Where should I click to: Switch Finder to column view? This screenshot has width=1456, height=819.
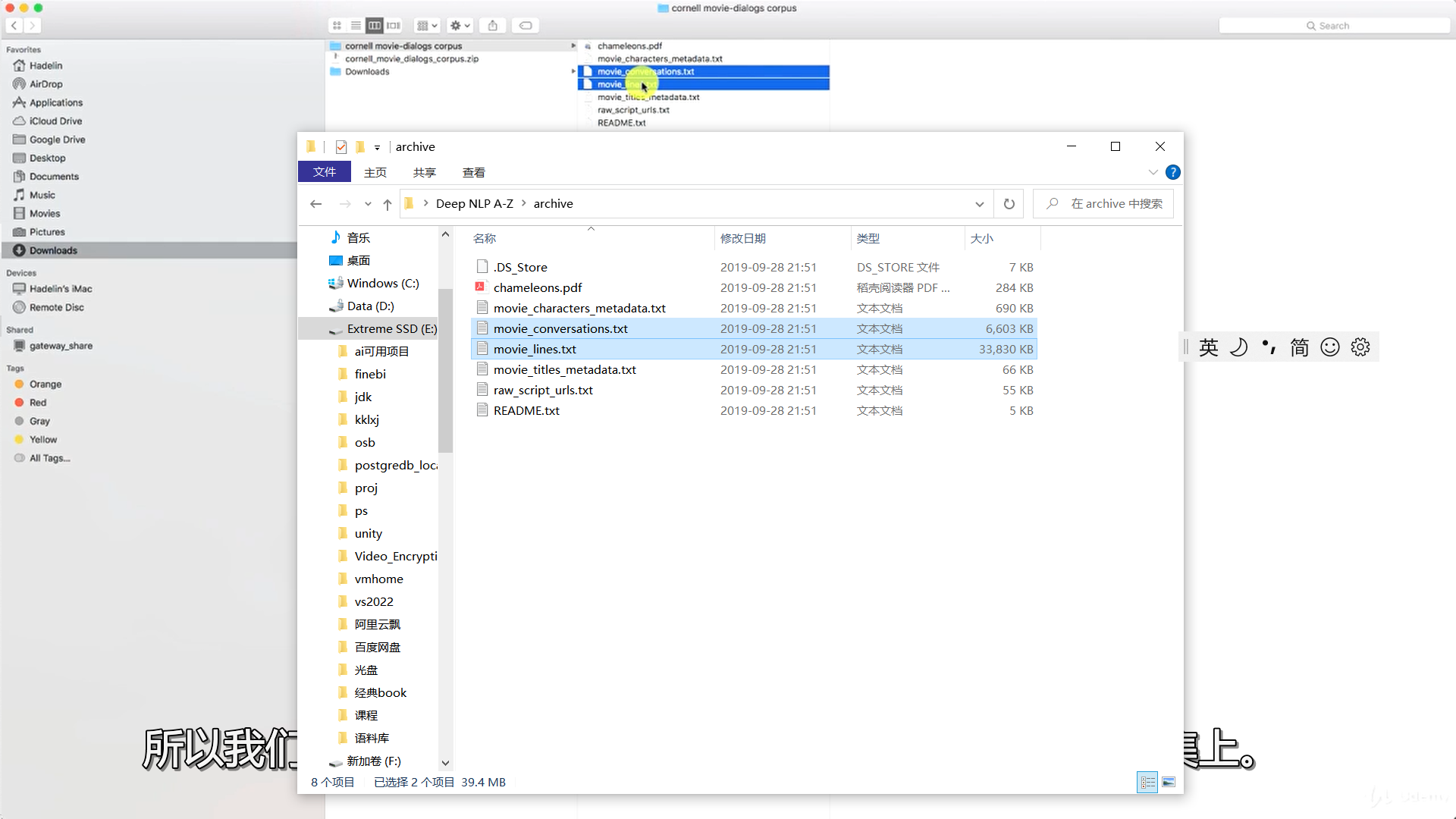[375, 26]
